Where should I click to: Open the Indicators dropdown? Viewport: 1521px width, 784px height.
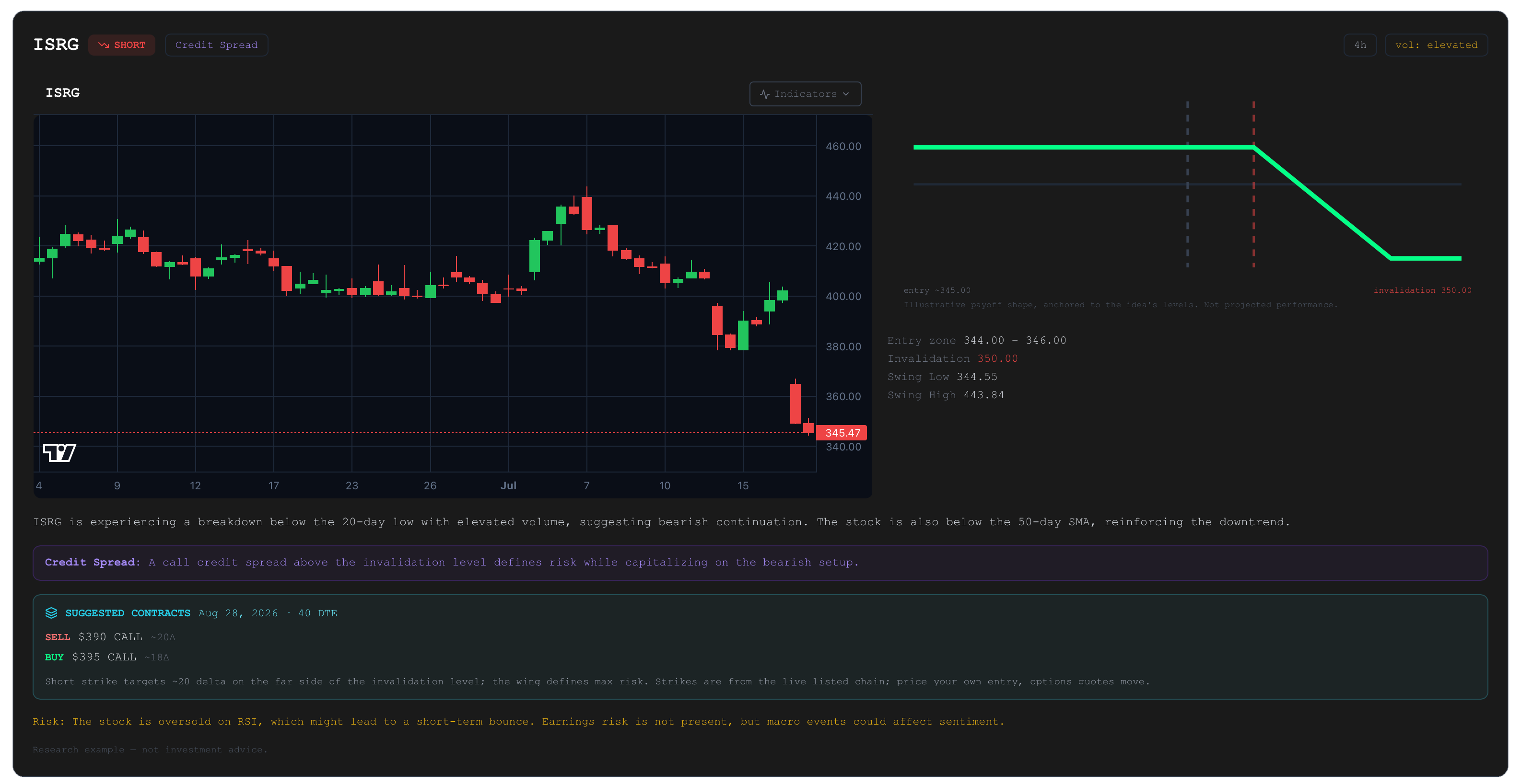coord(805,94)
